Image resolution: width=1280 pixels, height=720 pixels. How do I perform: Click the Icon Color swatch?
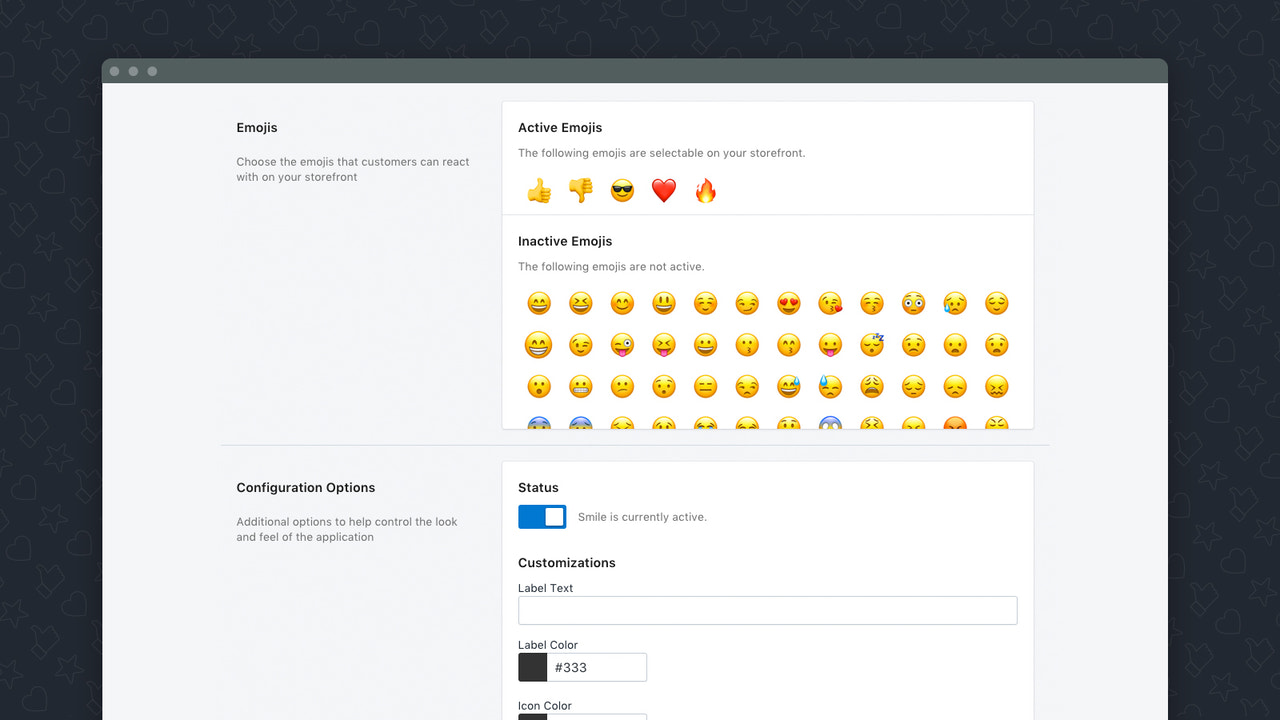pyautogui.click(x=531, y=717)
